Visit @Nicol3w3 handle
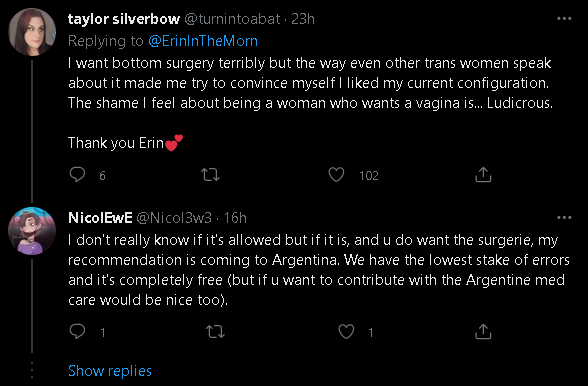Image resolution: width=588 pixels, height=386 pixels. [x=174, y=218]
